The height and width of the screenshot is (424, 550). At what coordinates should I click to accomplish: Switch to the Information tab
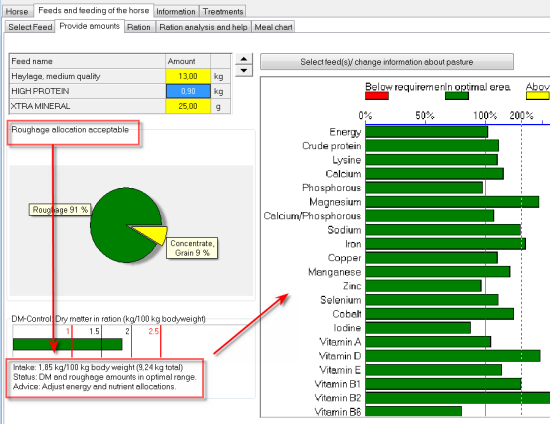coord(176,11)
